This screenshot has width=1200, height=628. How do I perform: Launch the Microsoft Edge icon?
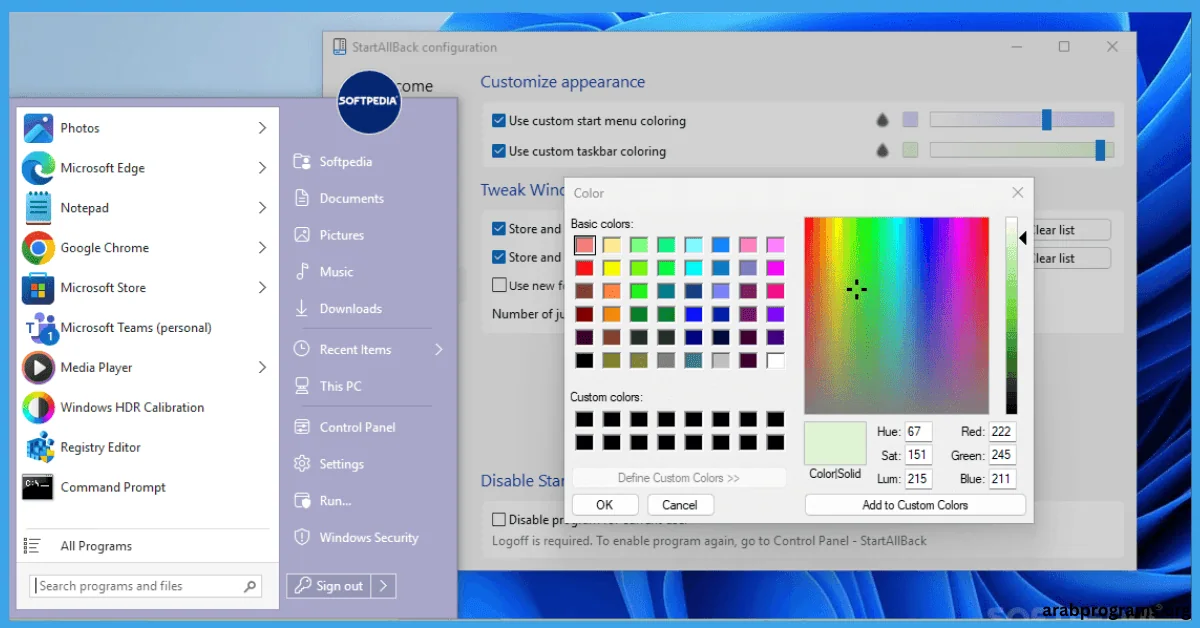tap(38, 168)
